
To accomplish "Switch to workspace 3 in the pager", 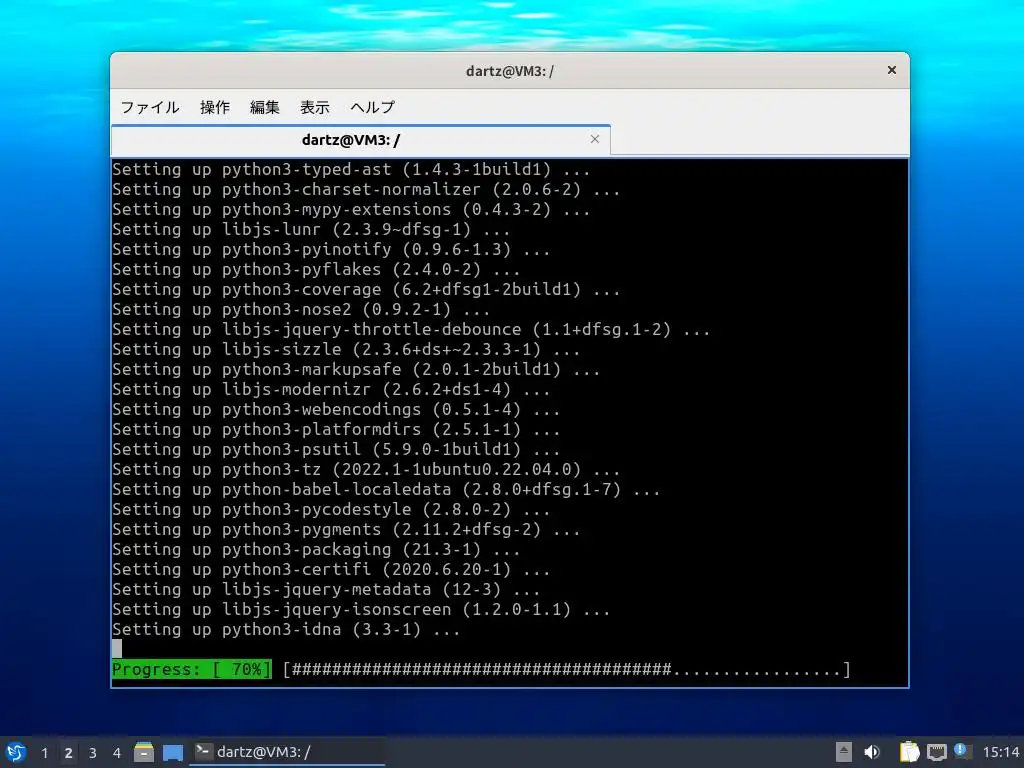I will [x=93, y=753].
